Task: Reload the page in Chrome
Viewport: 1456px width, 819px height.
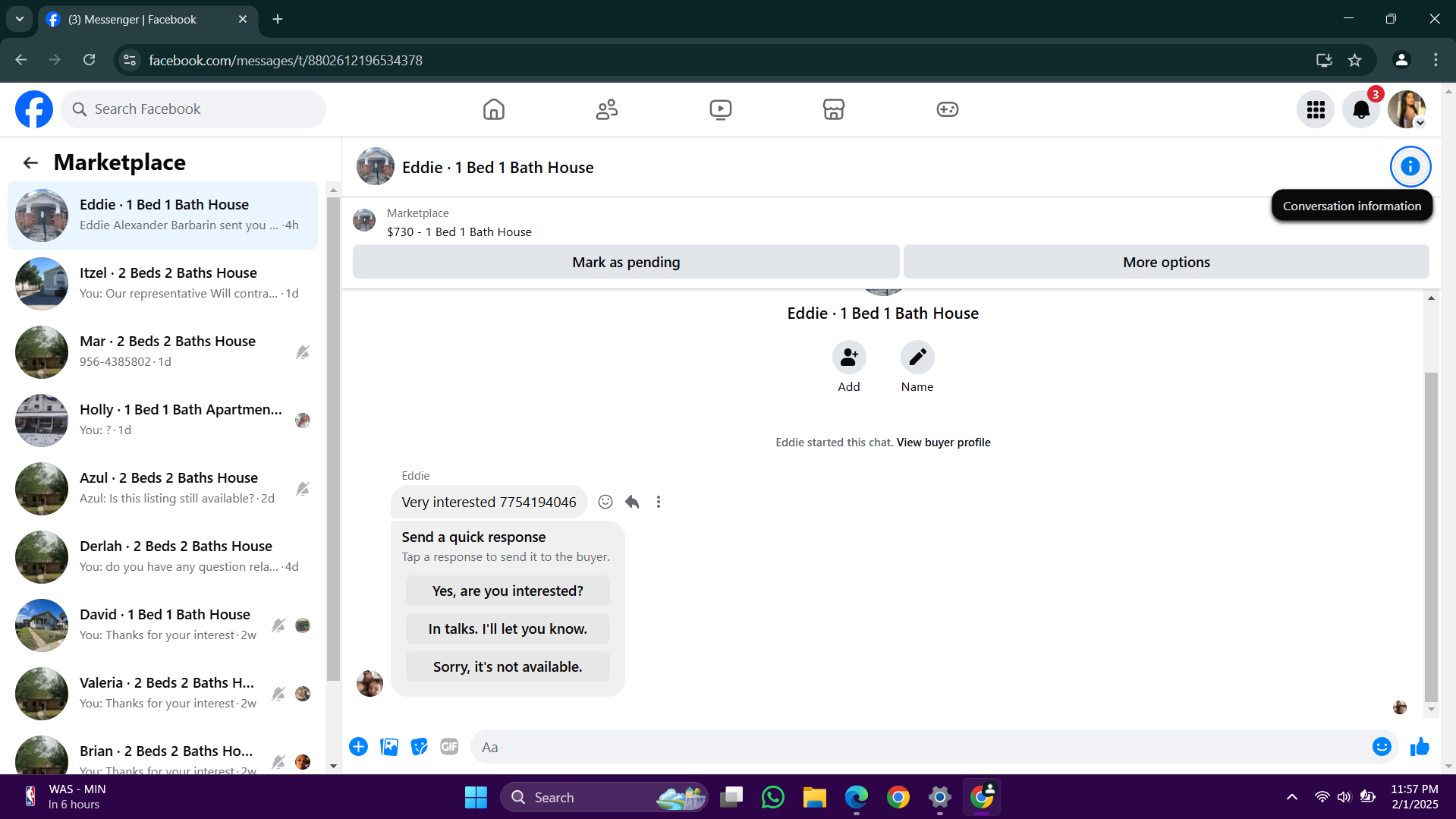Action: [90, 60]
